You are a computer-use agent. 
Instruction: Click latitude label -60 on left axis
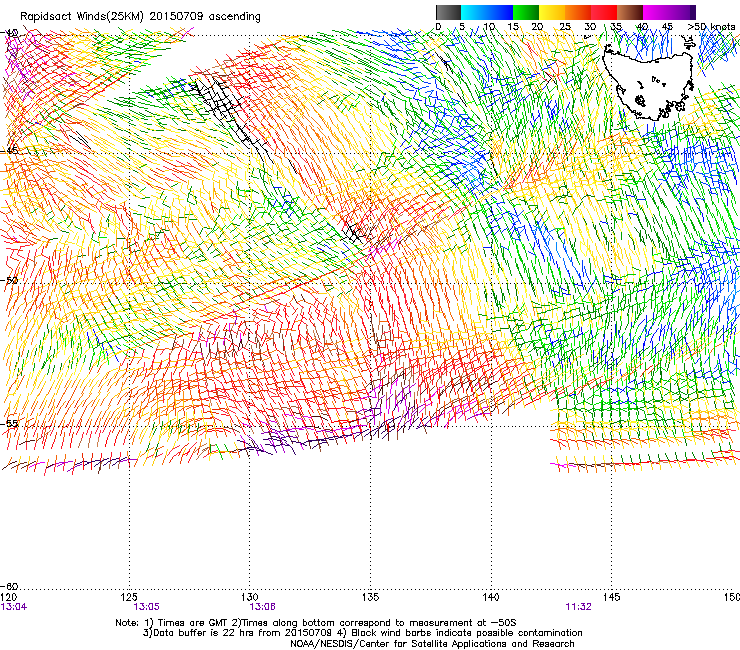(x=9, y=586)
